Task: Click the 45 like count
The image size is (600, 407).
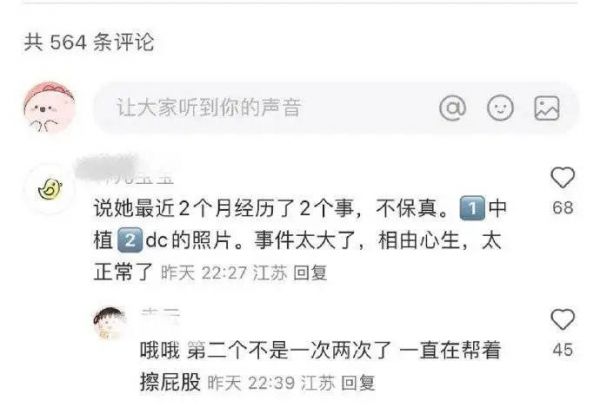Action: [x=563, y=350]
